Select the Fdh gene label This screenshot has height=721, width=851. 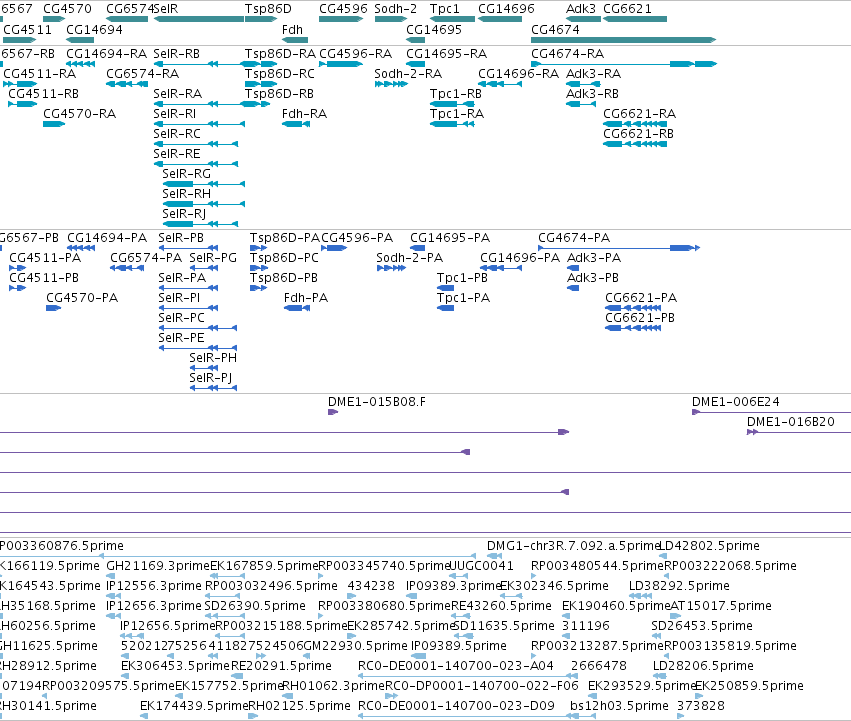click(x=293, y=30)
